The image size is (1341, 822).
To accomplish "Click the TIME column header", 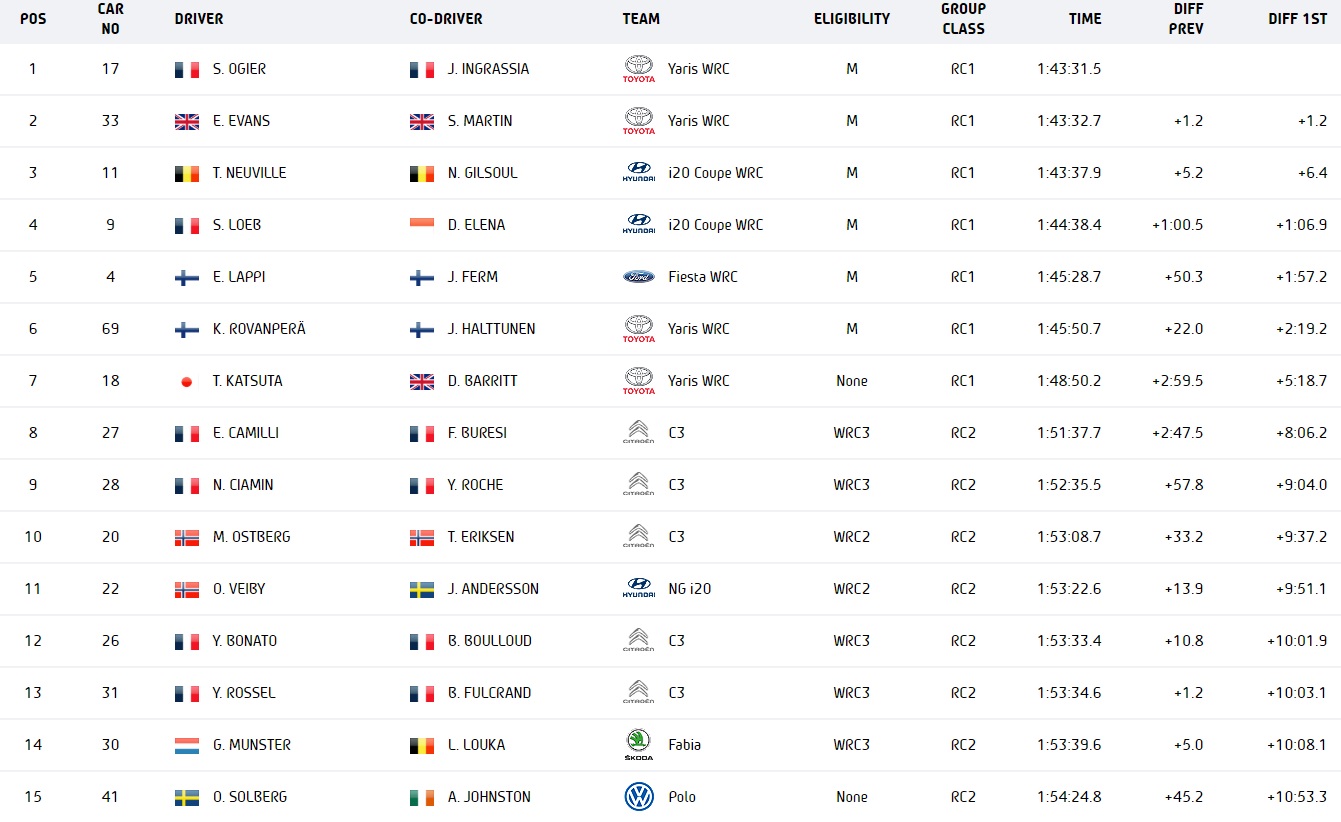I will 1084,19.
